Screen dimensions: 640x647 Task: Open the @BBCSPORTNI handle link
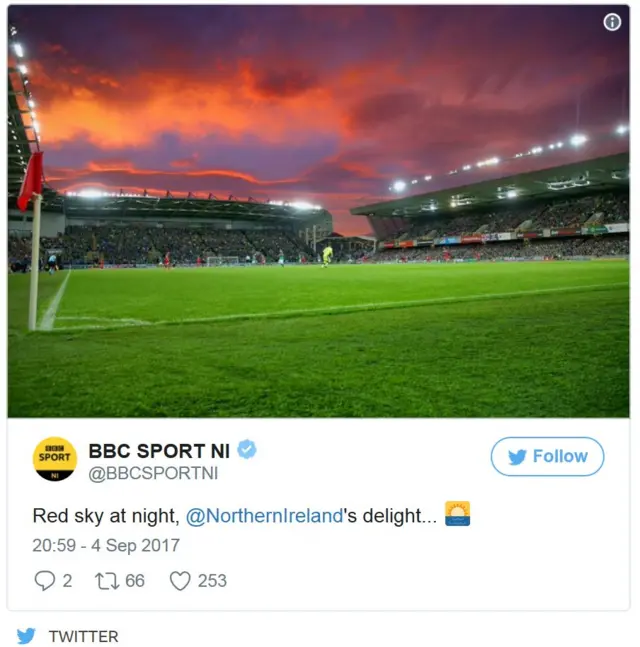(153, 474)
